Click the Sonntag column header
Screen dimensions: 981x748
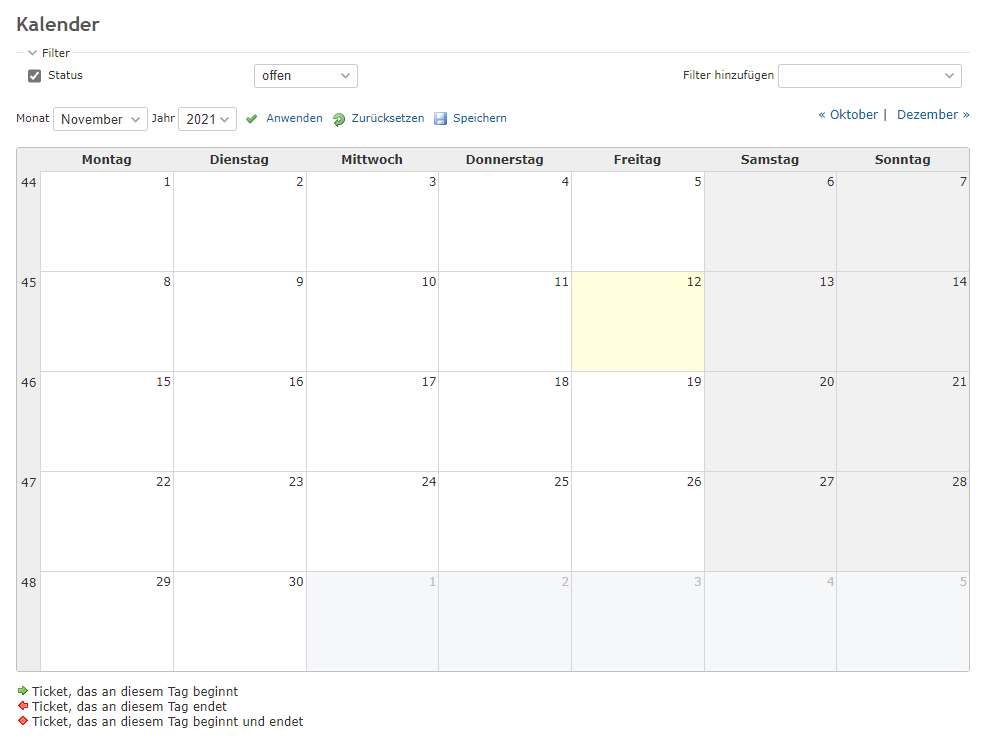902,159
